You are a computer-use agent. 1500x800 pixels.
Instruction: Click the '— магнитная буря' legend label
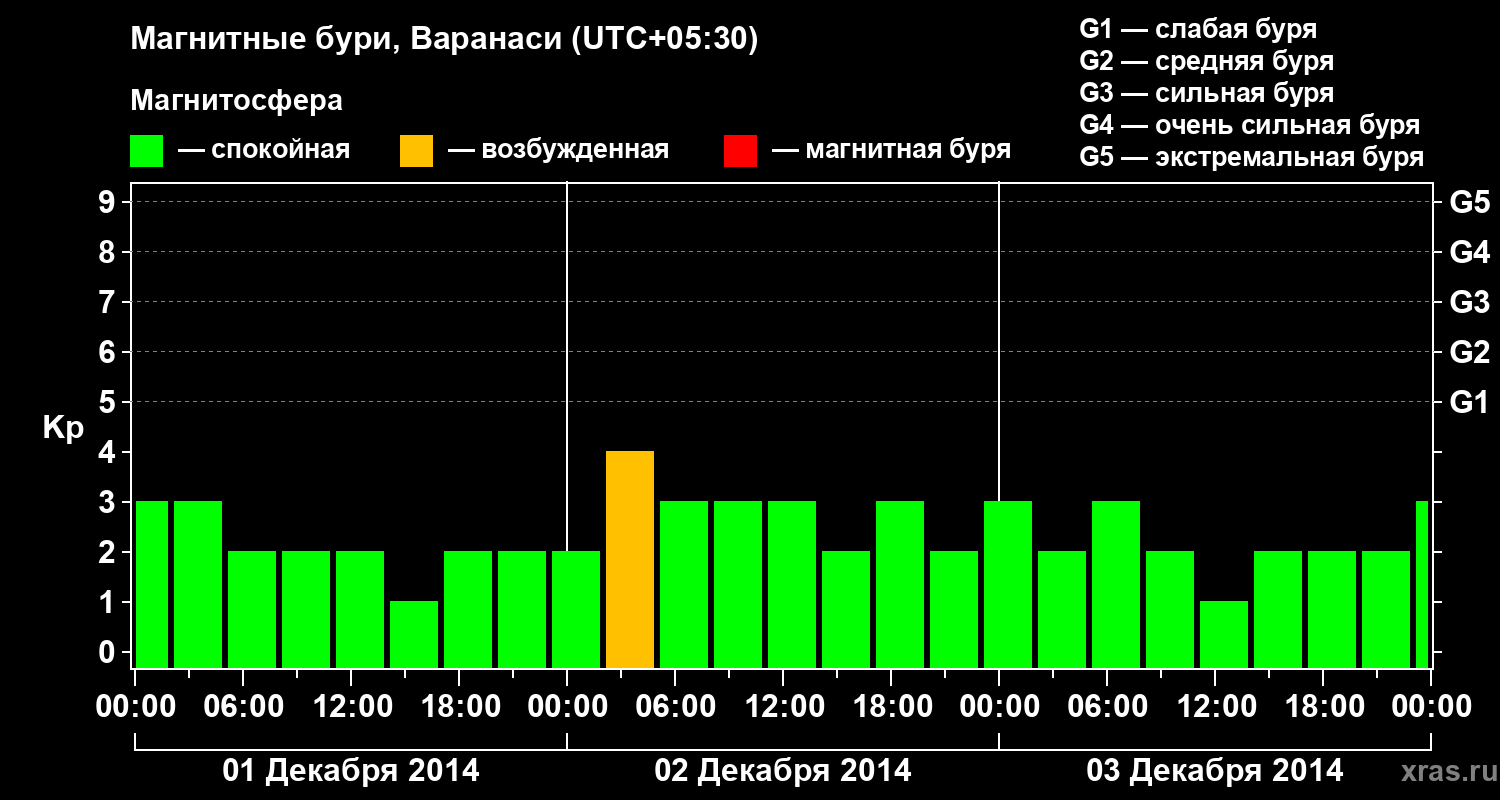pos(891,150)
